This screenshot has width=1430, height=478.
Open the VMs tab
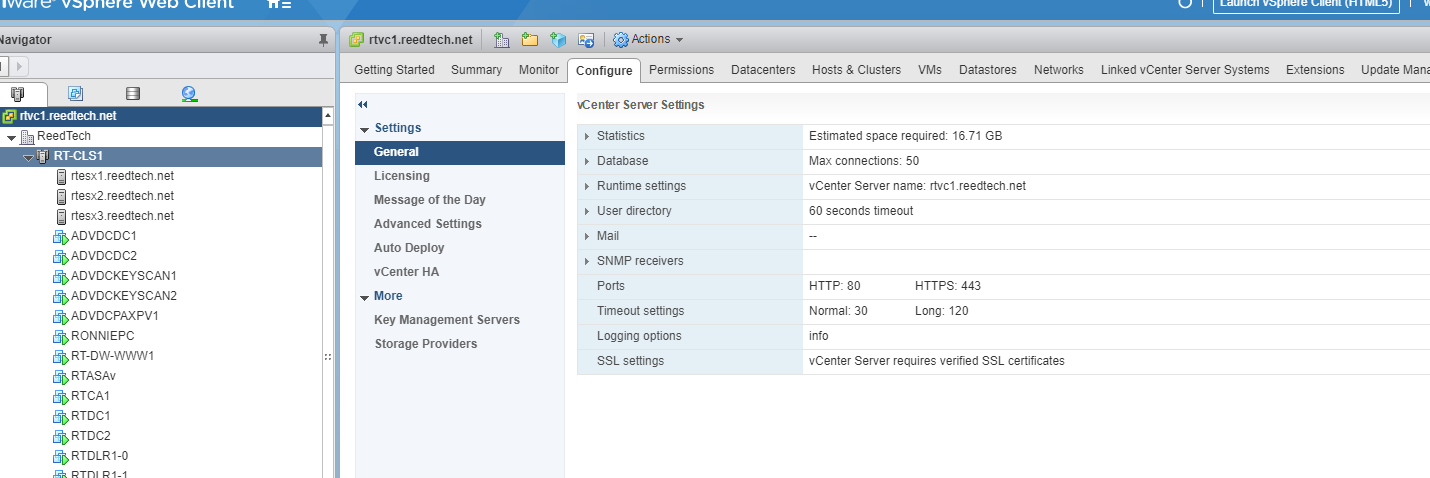click(x=930, y=70)
